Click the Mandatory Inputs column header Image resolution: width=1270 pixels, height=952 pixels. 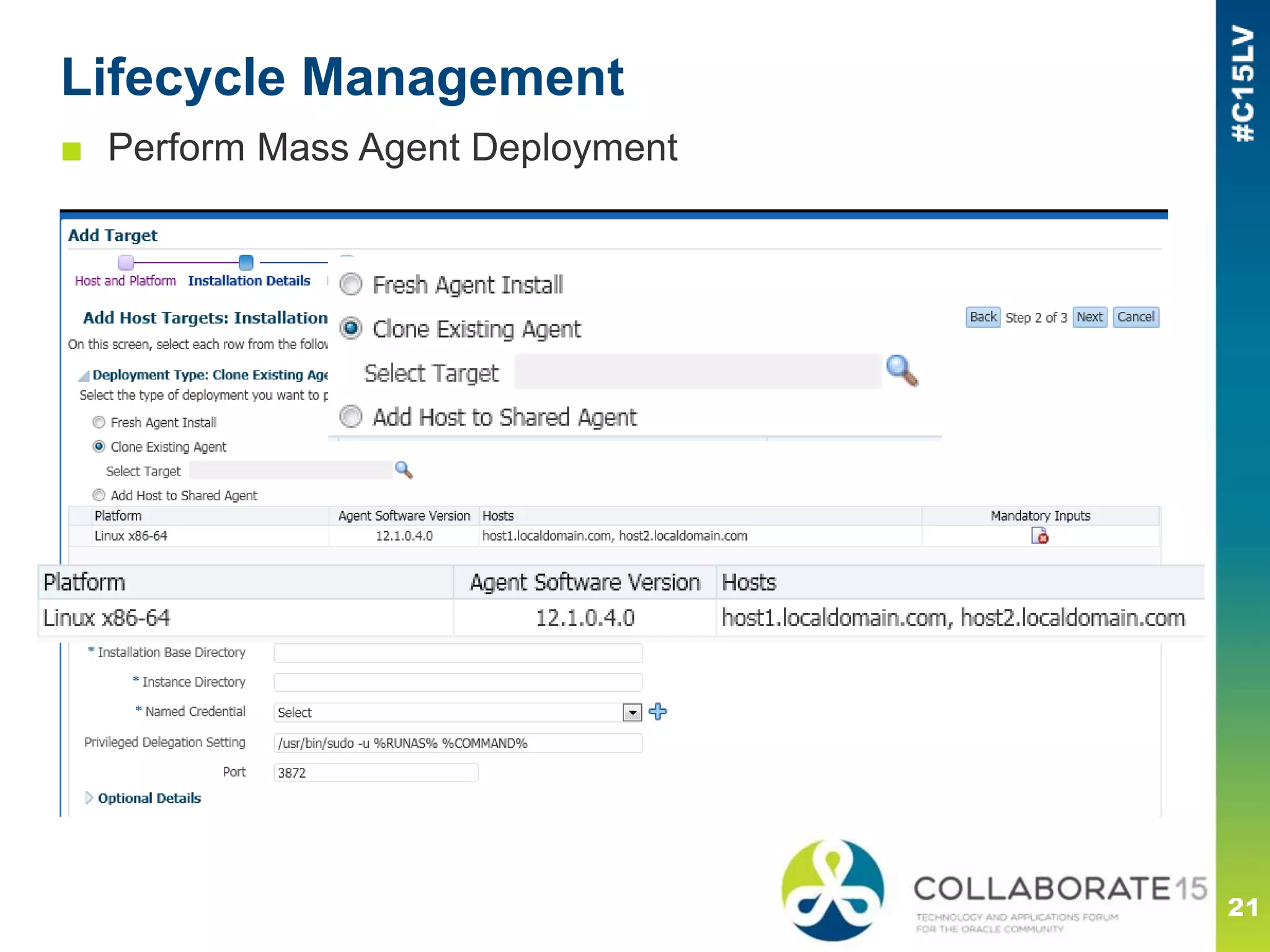1040,516
